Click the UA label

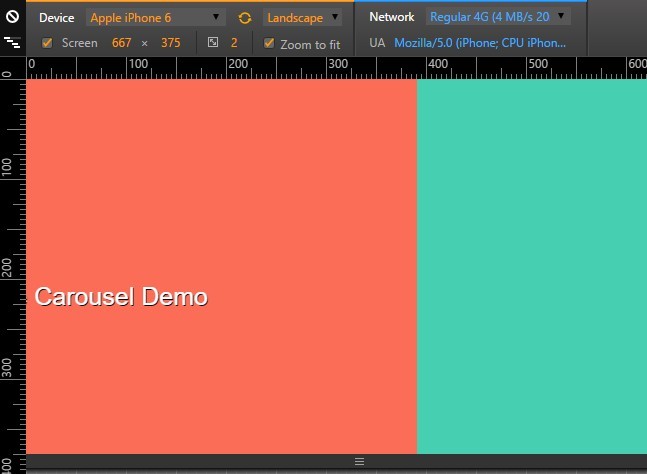(377, 43)
